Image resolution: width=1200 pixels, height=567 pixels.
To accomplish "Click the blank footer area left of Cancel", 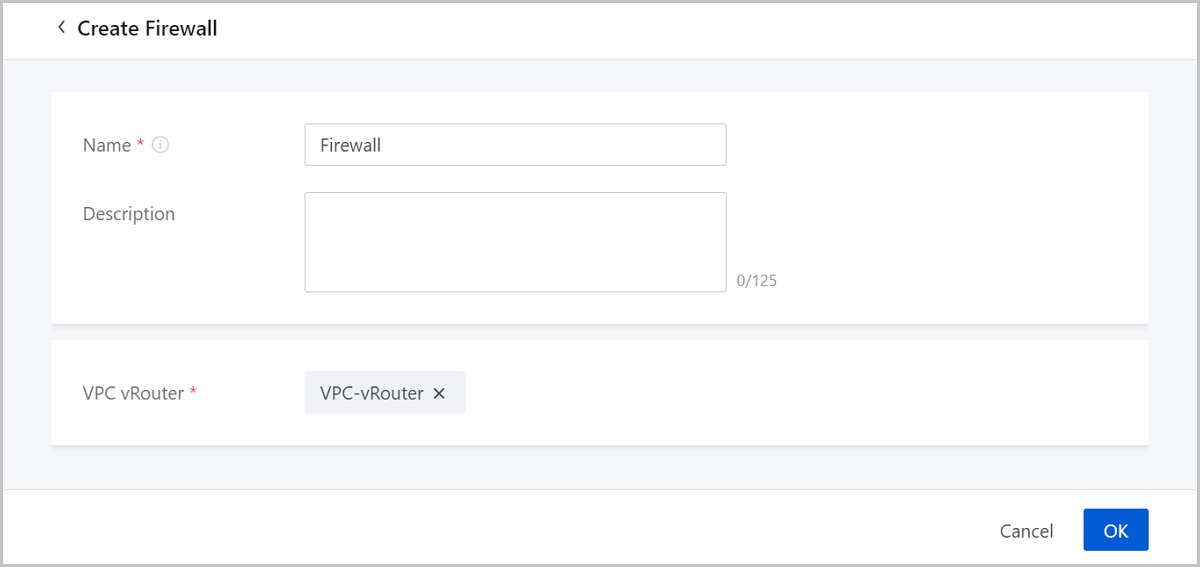I will 500,530.
